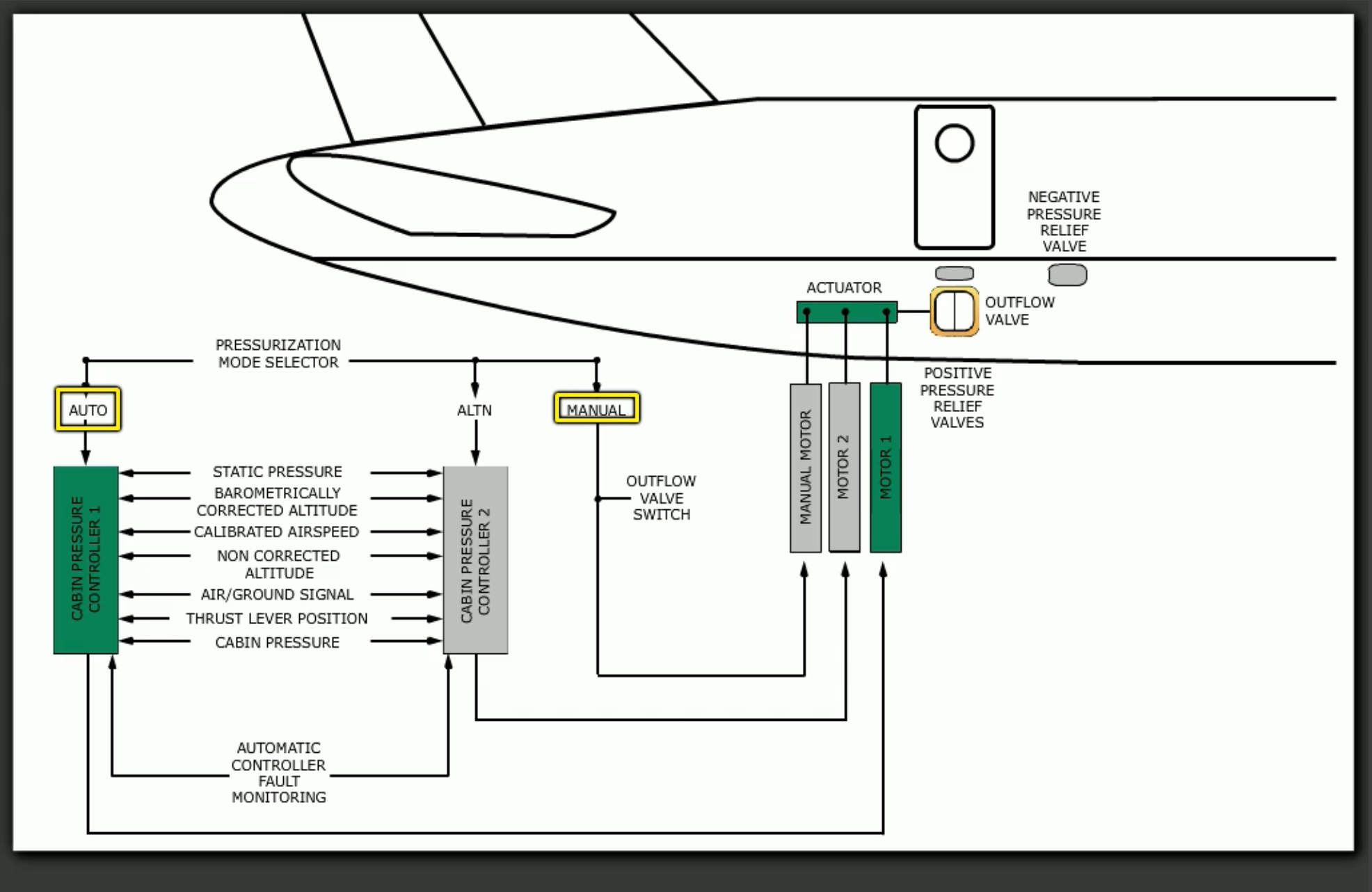The width and height of the screenshot is (1372, 892).
Task: Click the Air/Ground Signal label
Action: coord(276,595)
